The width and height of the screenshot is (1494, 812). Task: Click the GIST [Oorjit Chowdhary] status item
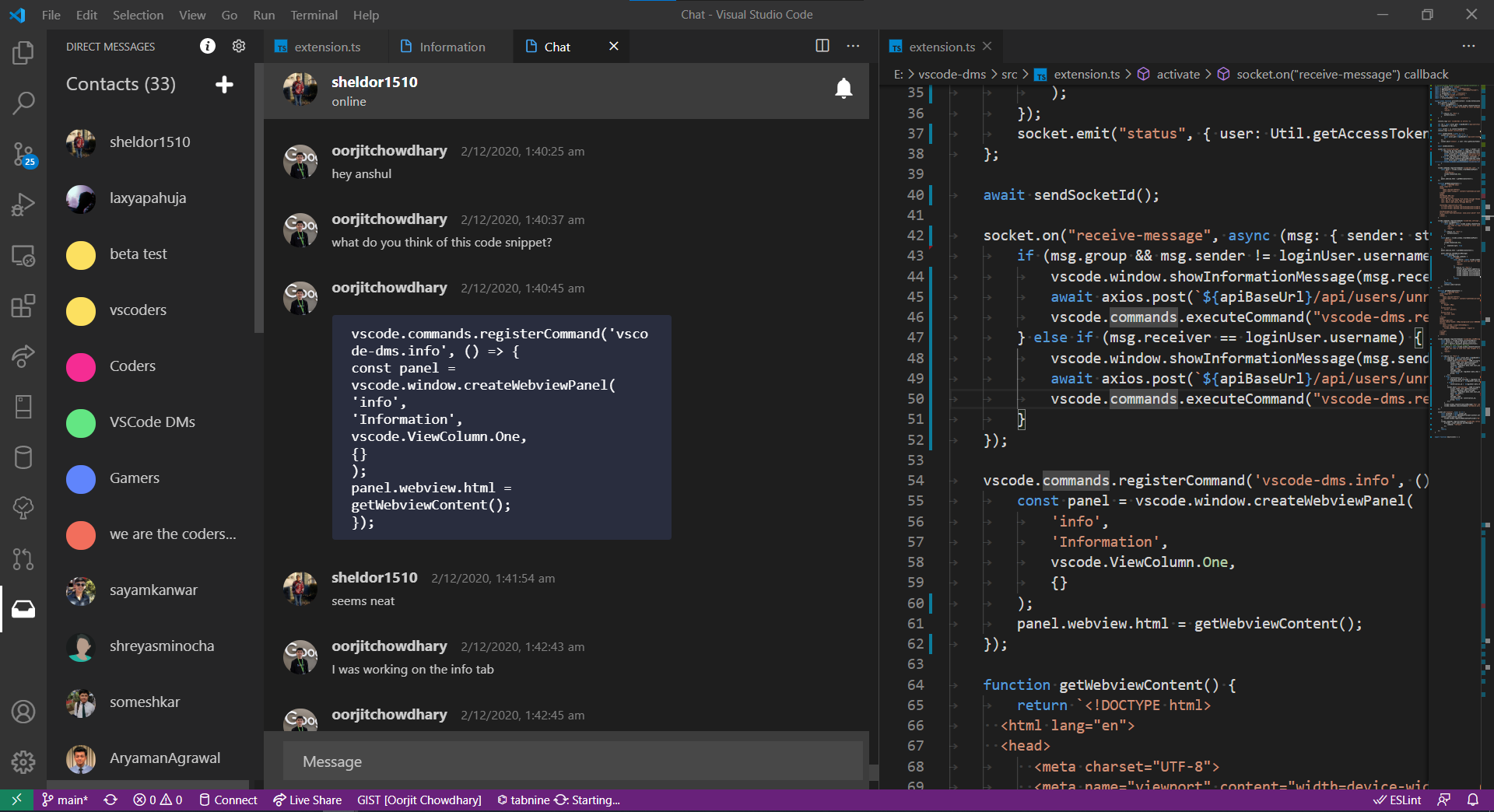[x=419, y=800]
